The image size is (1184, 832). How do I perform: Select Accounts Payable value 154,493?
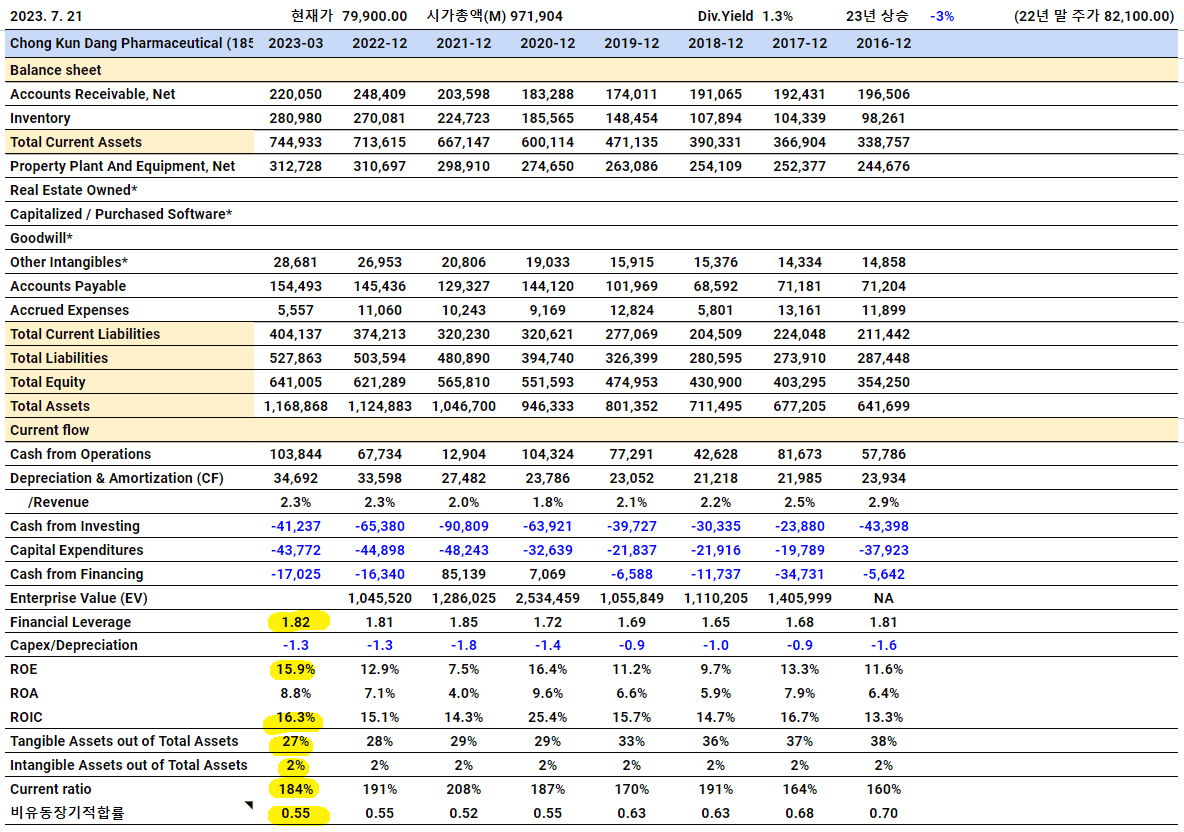tap(295, 286)
